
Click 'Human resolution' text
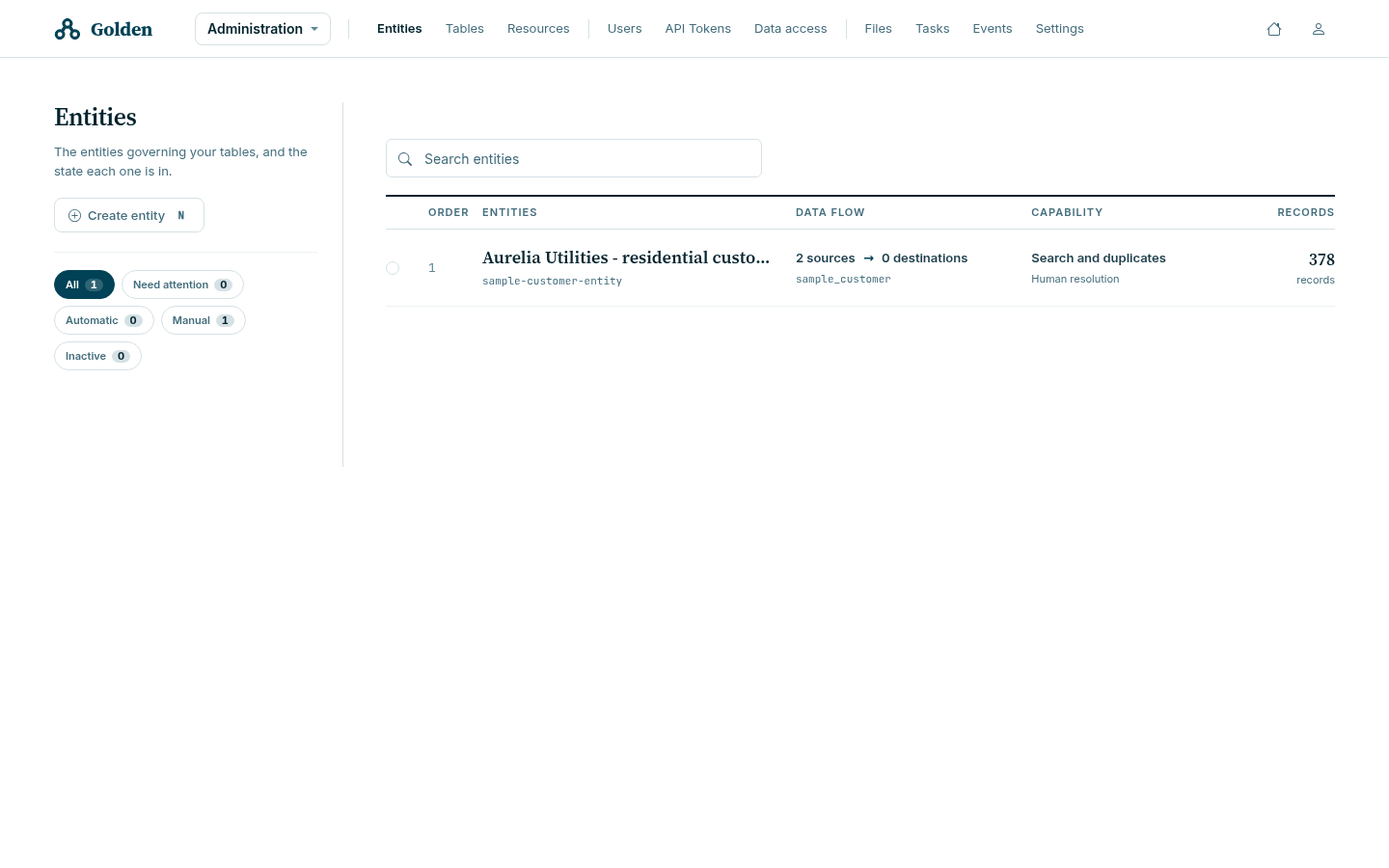[1076, 280]
